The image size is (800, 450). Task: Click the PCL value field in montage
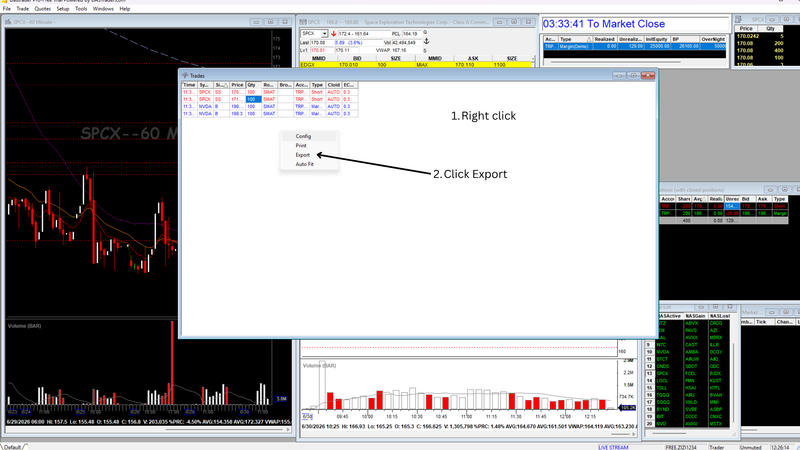pyautogui.click(x=412, y=34)
